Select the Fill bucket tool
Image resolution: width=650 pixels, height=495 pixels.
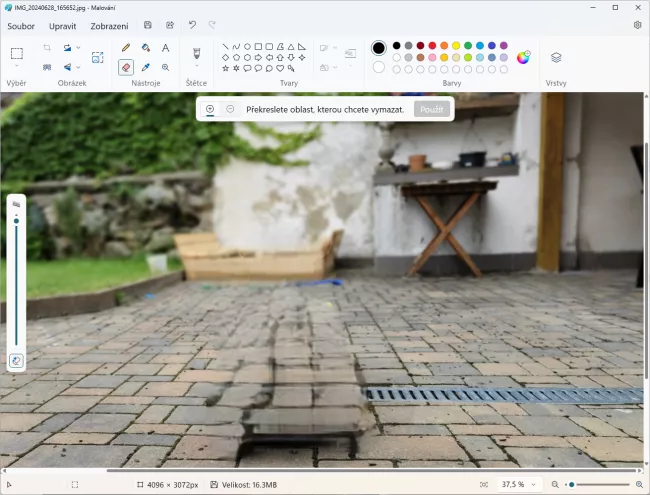(146, 47)
